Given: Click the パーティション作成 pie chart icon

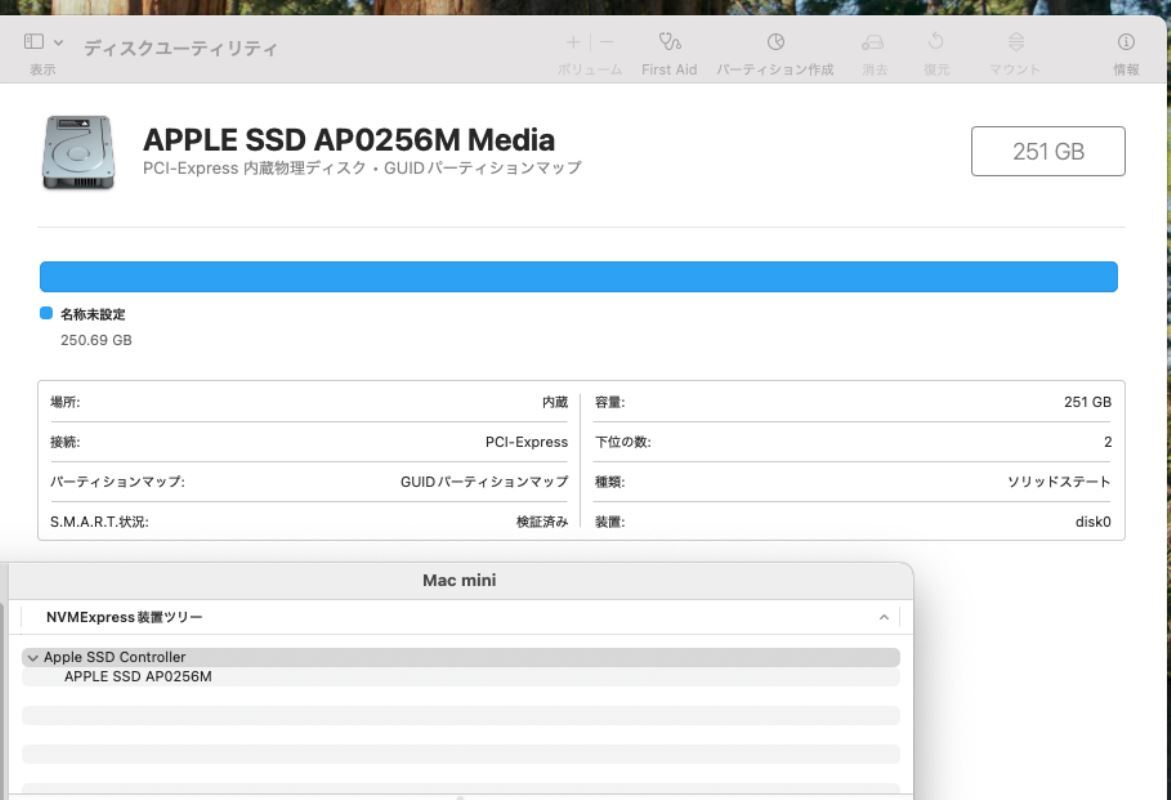Looking at the screenshot, I should pos(775,42).
